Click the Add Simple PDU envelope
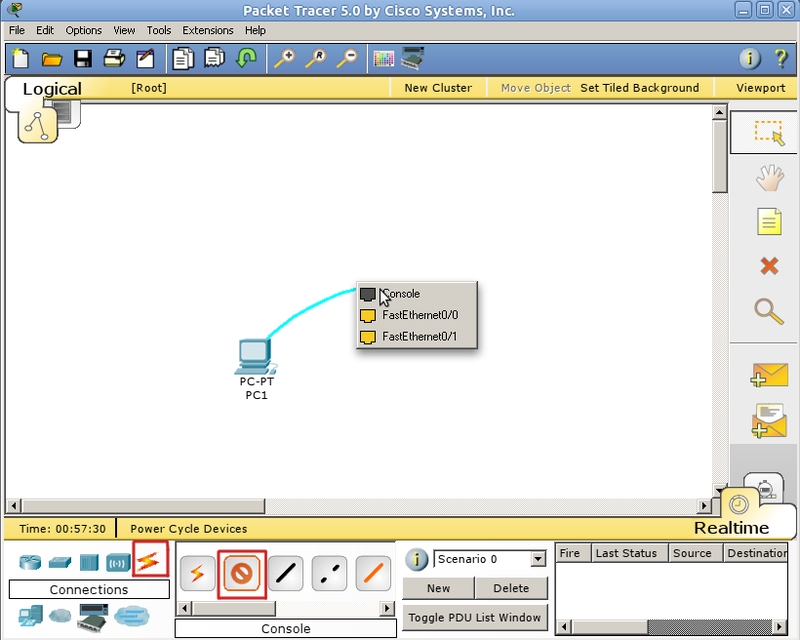 (x=768, y=375)
